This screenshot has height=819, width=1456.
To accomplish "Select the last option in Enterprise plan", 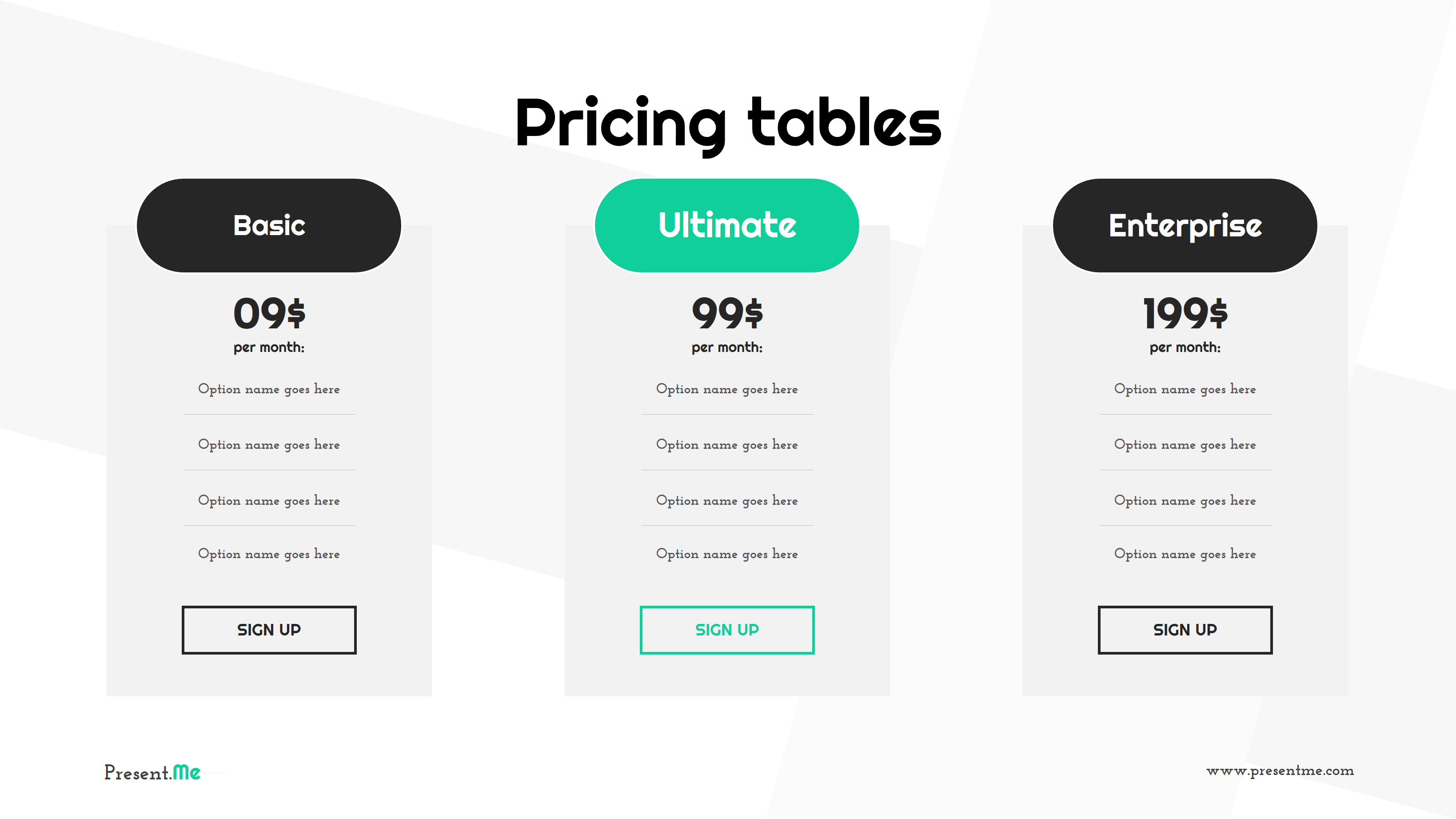I will tap(1185, 554).
